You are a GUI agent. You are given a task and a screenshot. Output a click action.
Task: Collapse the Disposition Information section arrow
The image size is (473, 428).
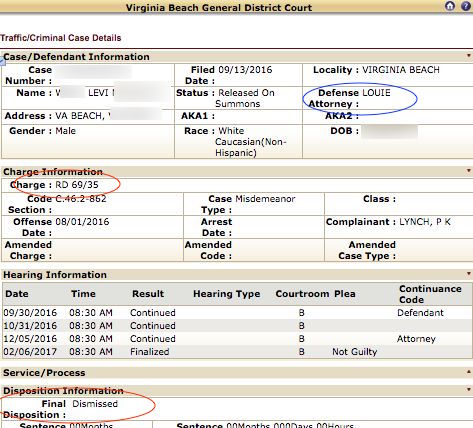click(469, 389)
